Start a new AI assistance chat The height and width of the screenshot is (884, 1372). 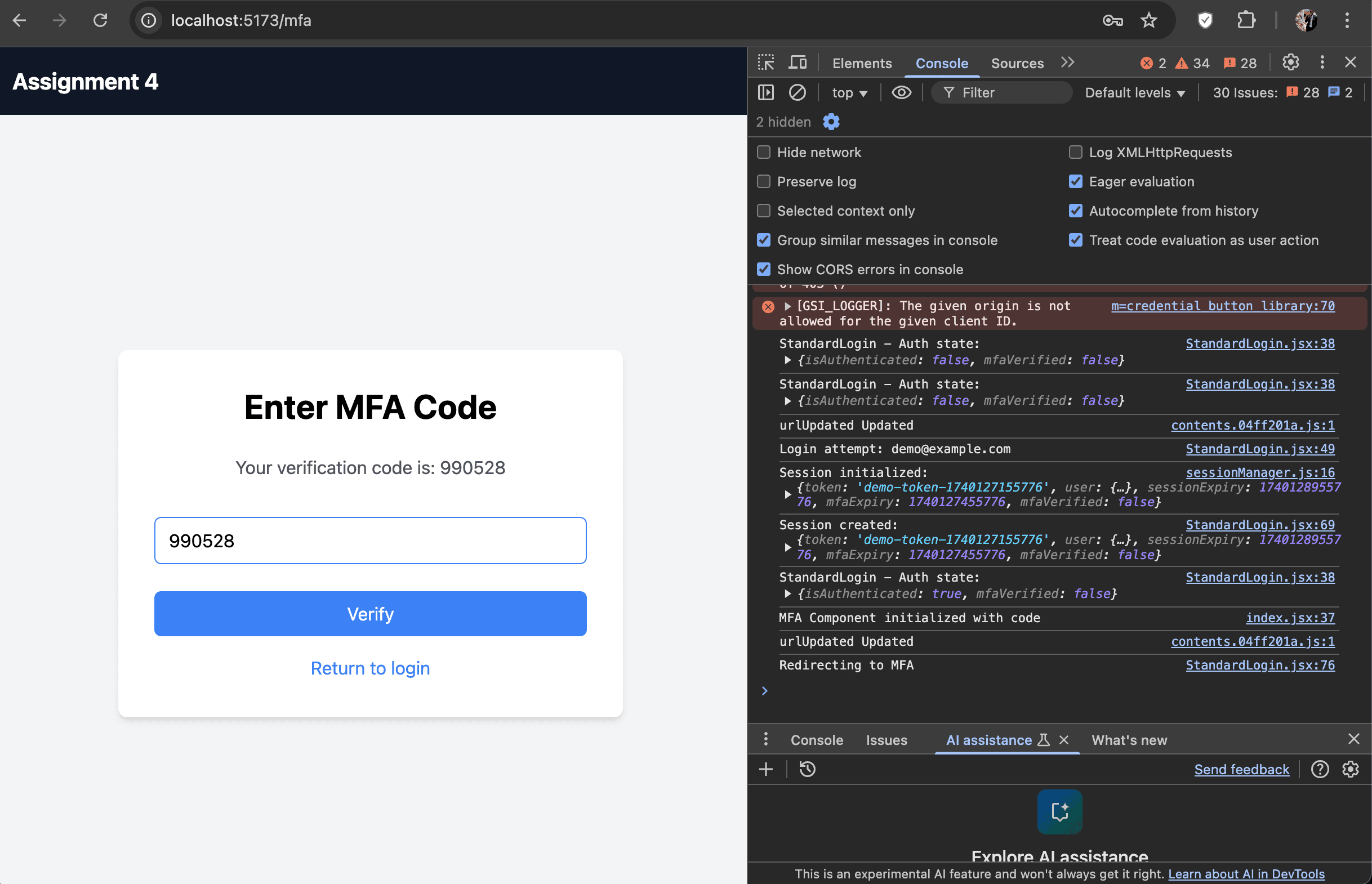tap(766, 769)
